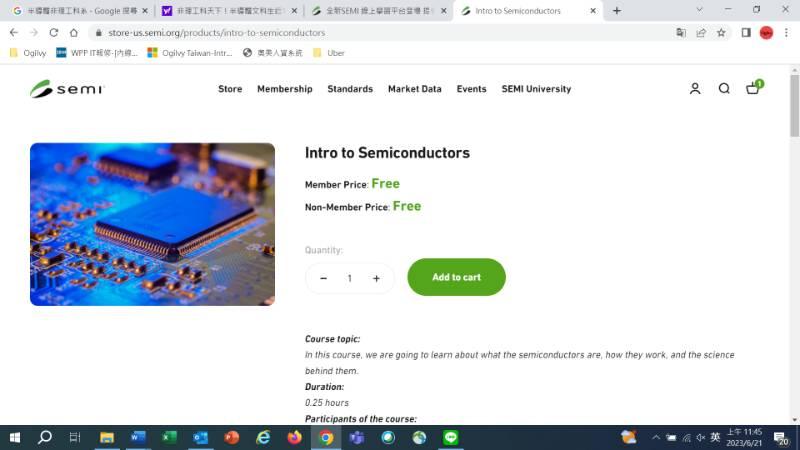
Task: Show hidden system tray icons
Action: coord(656,438)
